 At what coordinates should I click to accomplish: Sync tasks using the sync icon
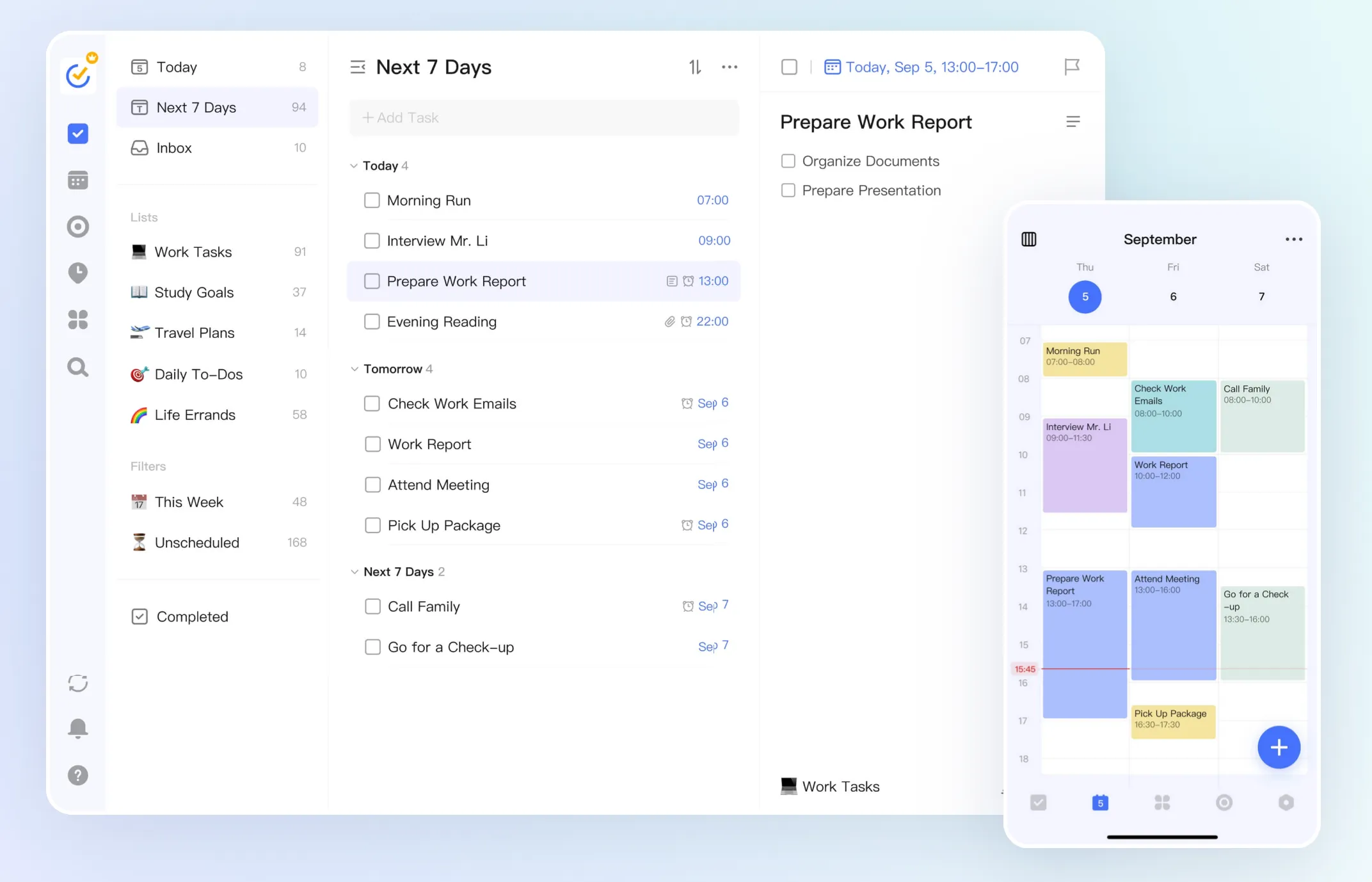pyautogui.click(x=77, y=683)
